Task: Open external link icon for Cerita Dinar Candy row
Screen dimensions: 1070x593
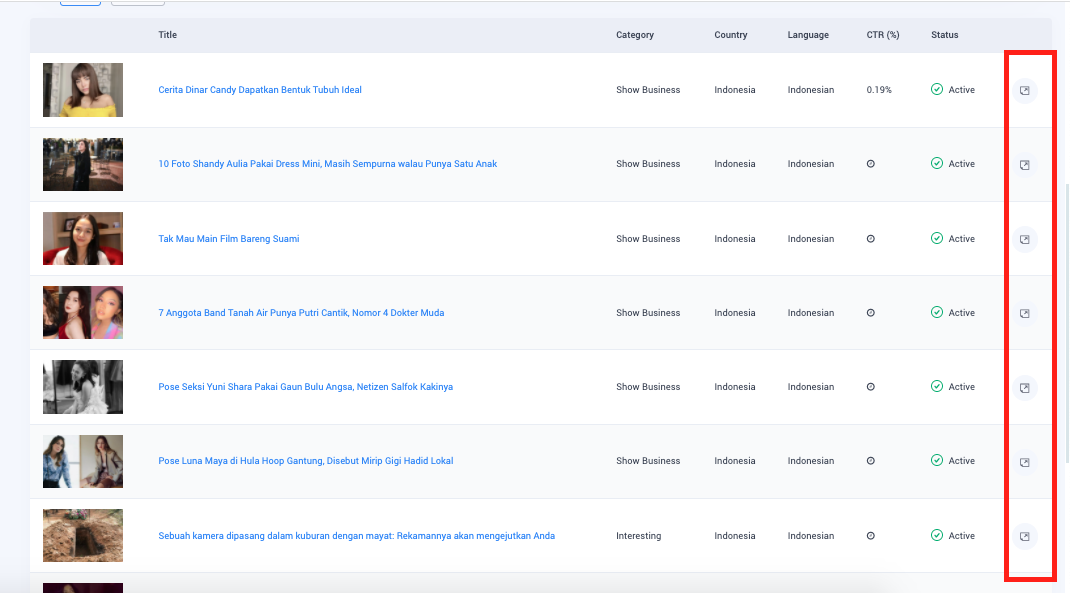Action: click(1024, 91)
